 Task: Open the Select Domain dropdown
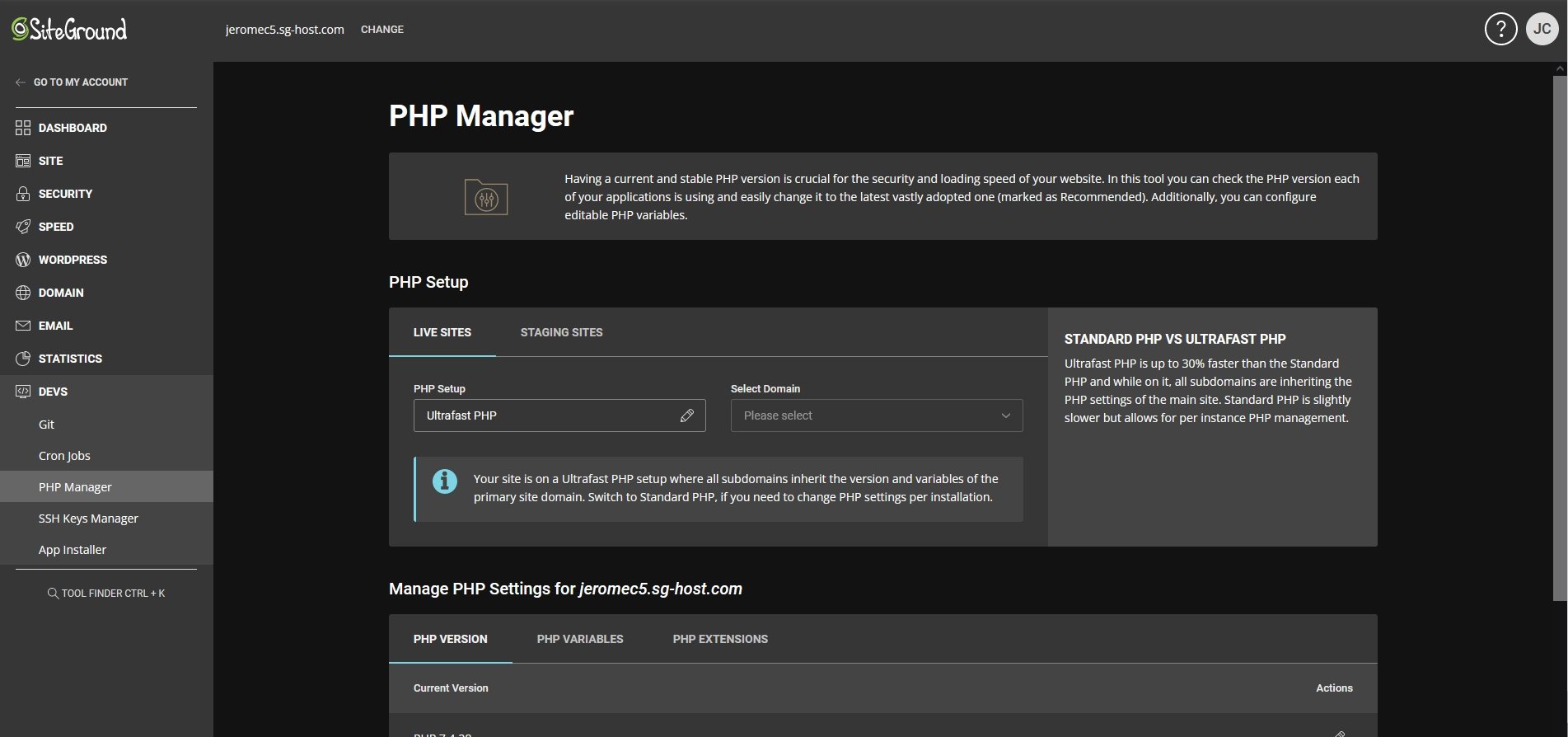click(x=877, y=415)
